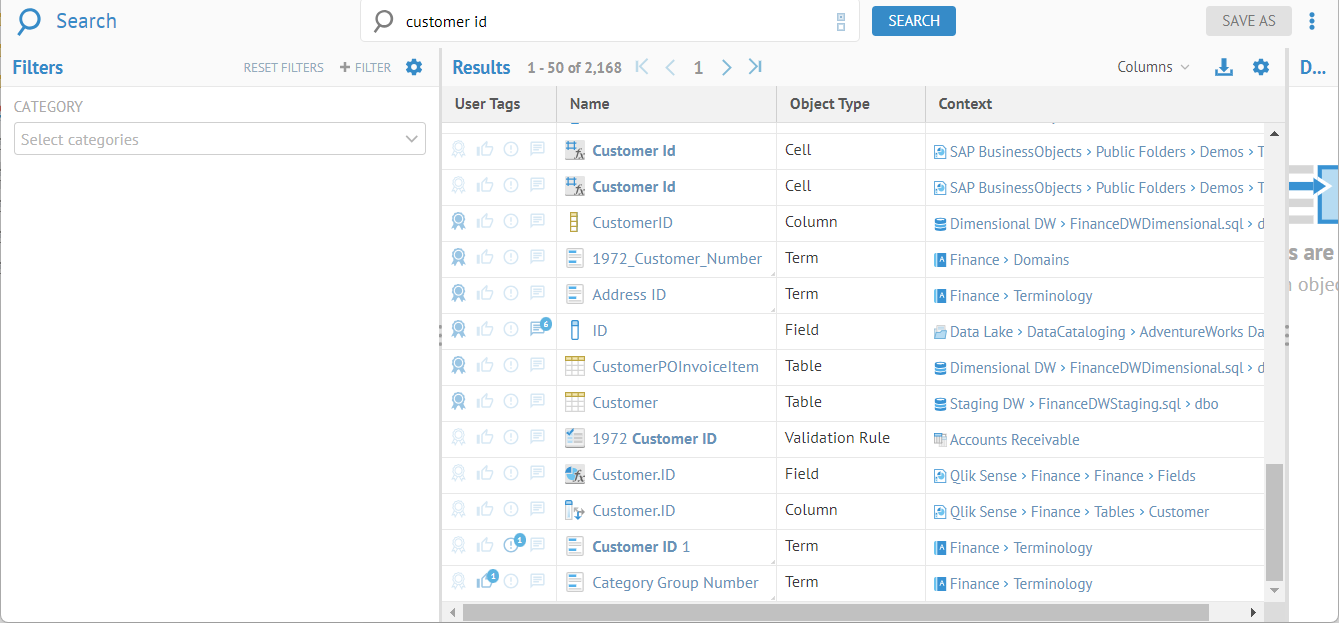Add a new filter with + FILTER
Viewport: 1339px width, 623px height.
coord(366,68)
